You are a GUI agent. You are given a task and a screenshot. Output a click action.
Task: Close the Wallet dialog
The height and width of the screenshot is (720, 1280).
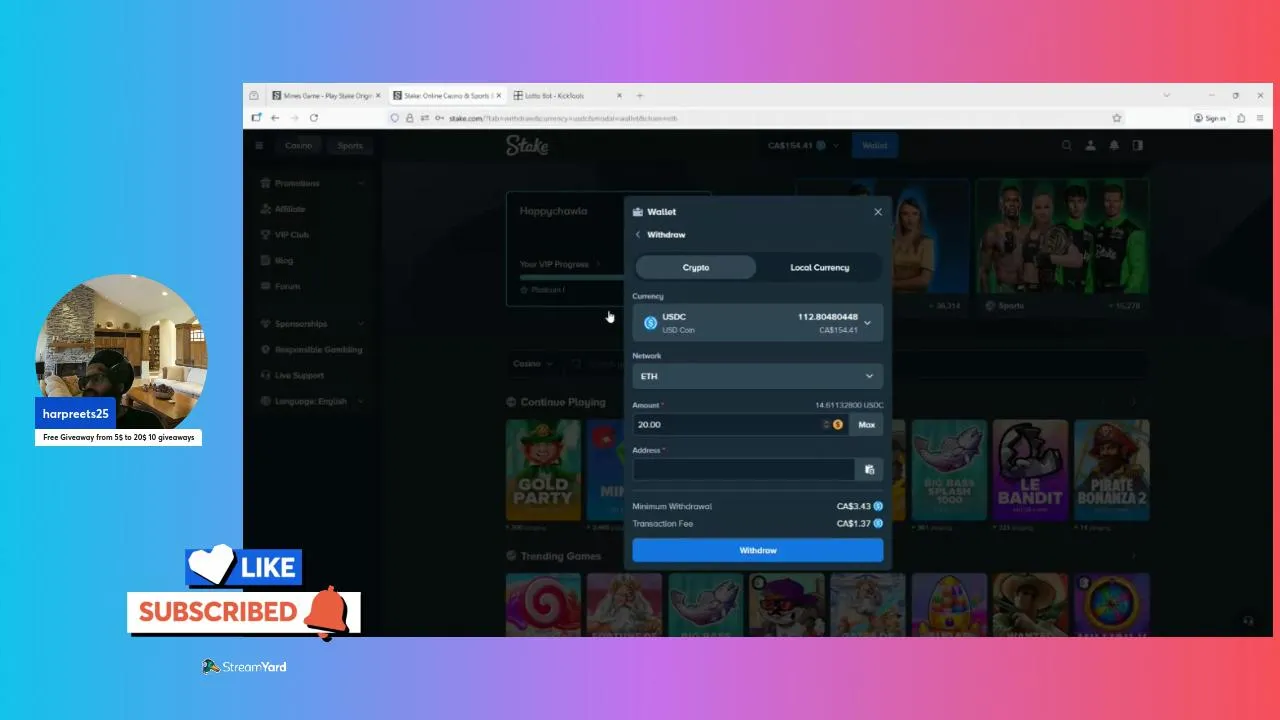click(878, 212)
